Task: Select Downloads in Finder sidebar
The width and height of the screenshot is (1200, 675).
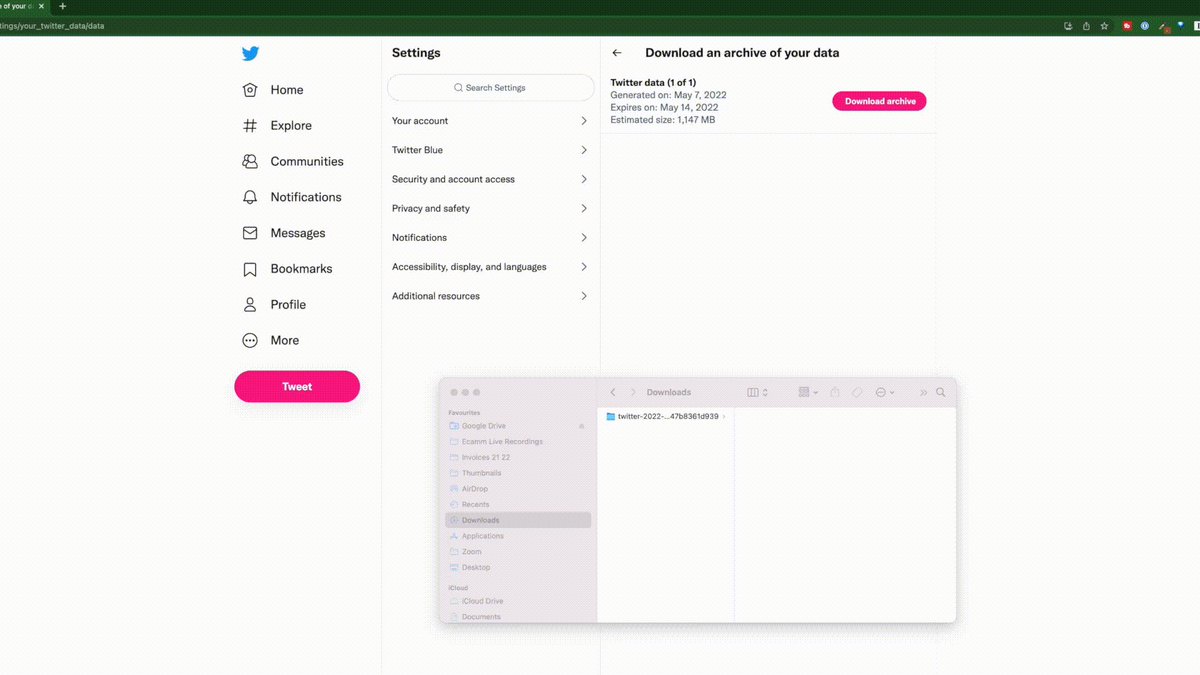Action: coord(518,520)
